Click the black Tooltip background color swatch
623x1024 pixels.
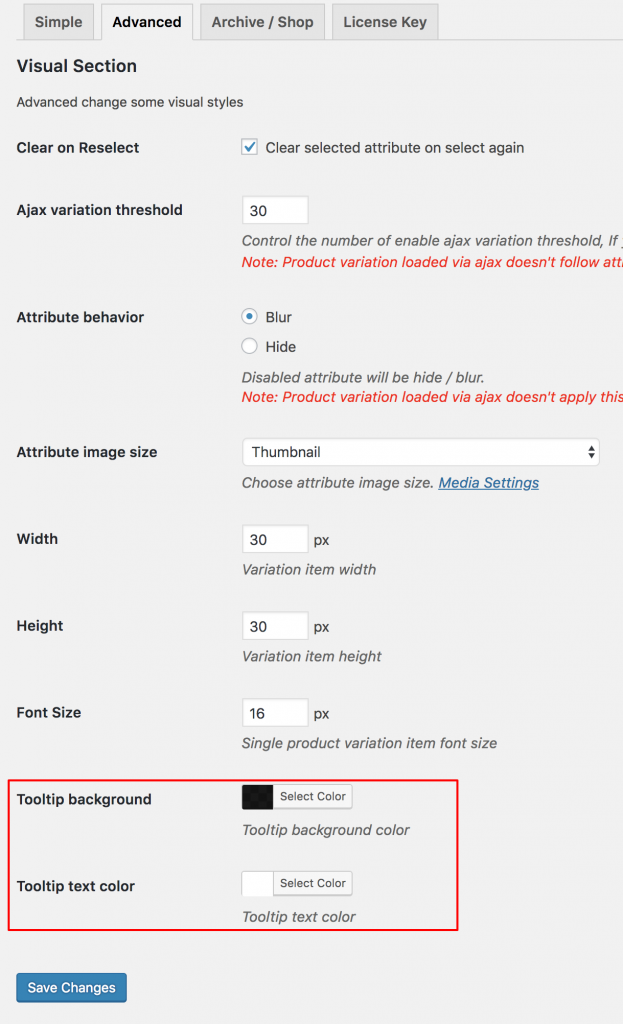[x=257, y=796]
